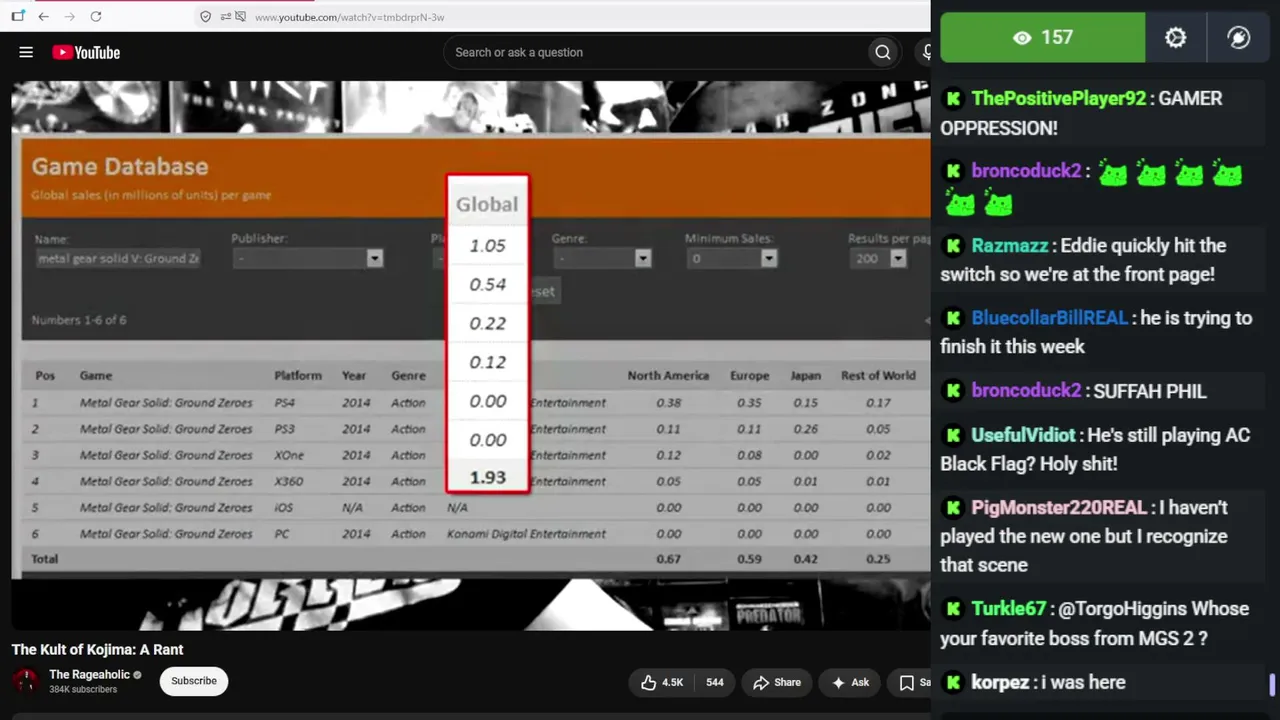Click the video title The Kult of Kojima
Screen dimensions: 1280x720
(x=97, y=649)
